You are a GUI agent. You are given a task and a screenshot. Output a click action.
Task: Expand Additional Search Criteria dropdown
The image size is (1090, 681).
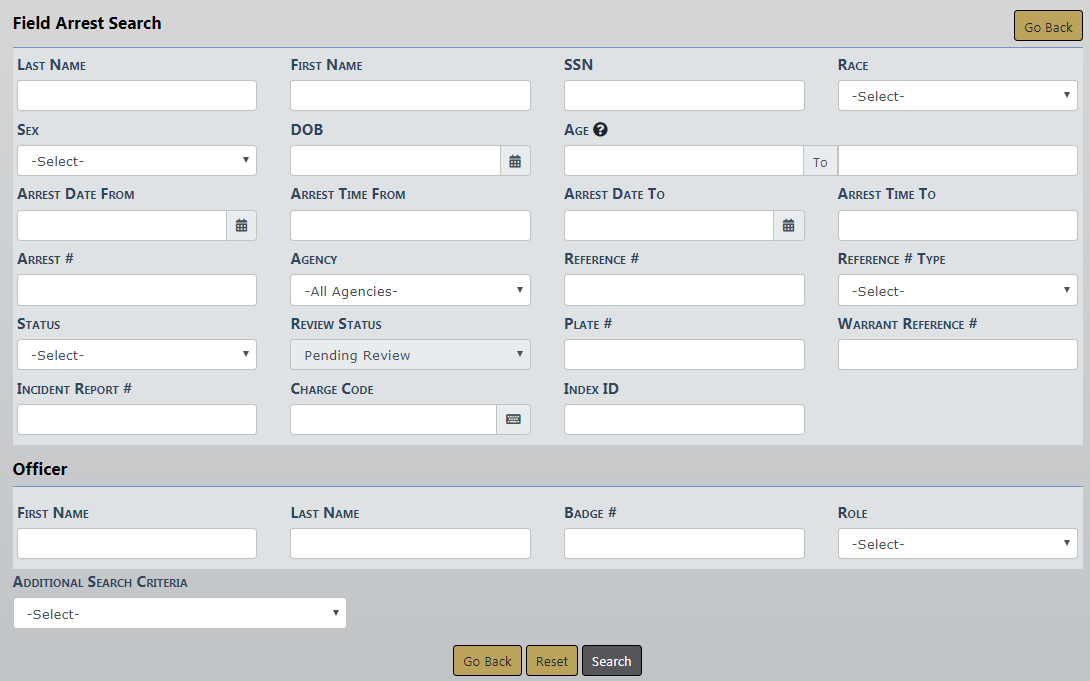pyautogui.click(x=180, y=614)
